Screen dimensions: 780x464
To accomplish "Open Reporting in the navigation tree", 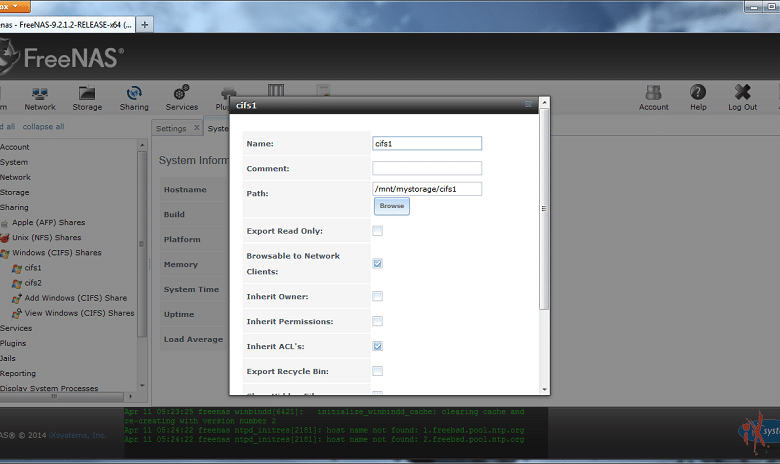I will 18,373.
